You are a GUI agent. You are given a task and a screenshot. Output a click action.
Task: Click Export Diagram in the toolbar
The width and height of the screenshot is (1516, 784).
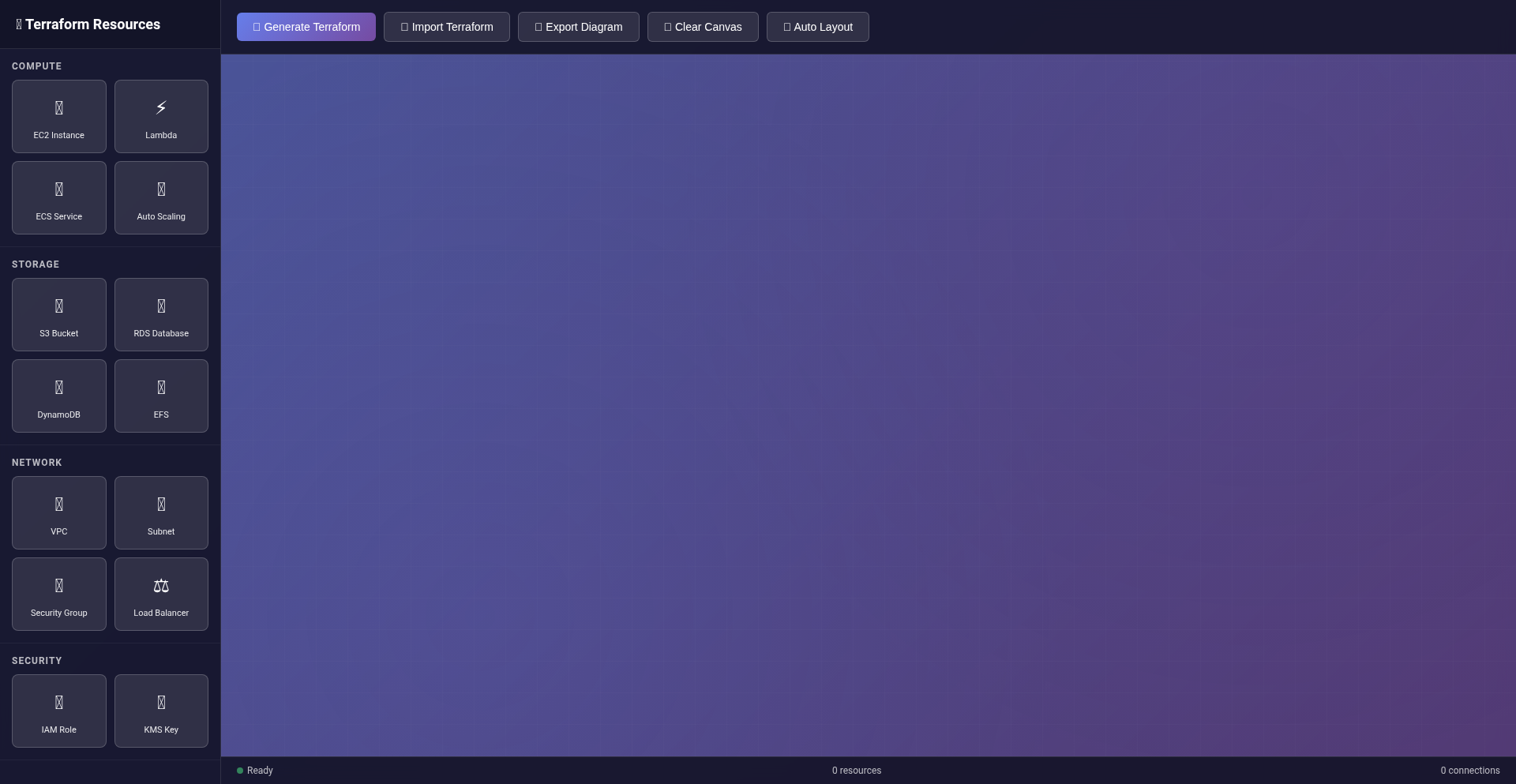(x=579, y=27)
